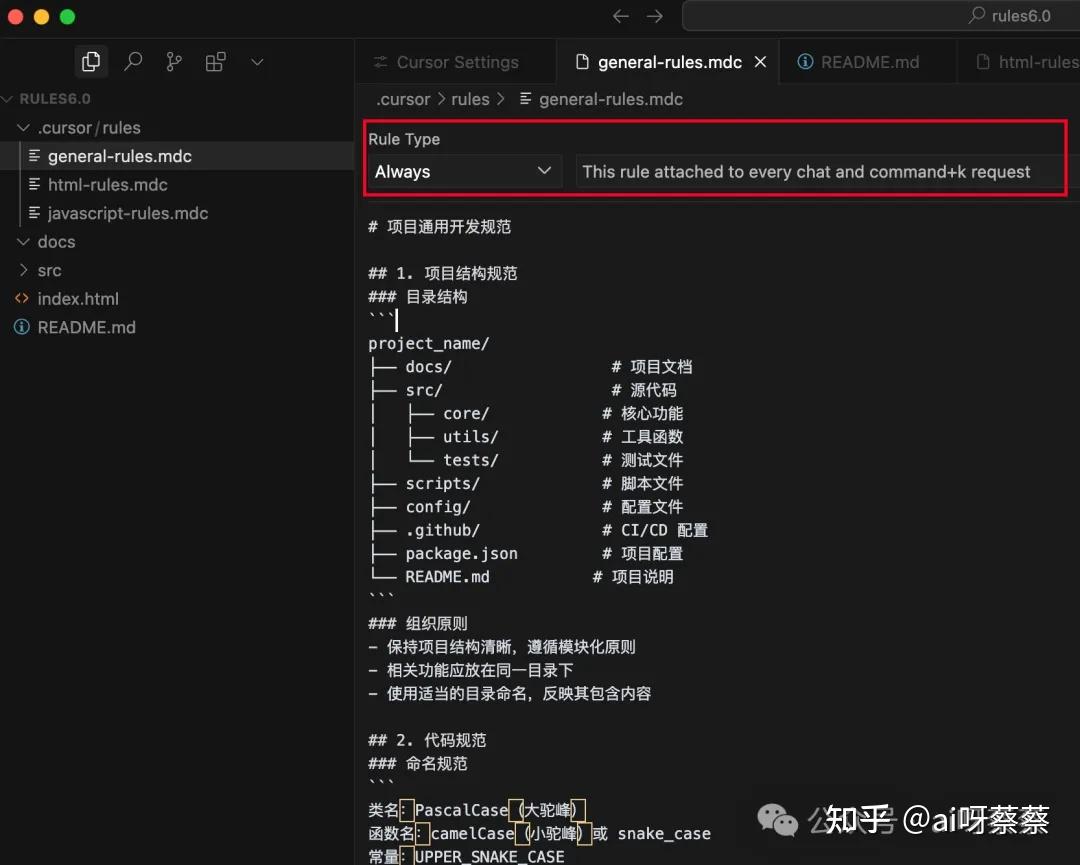Screen dimensions: 1080x865
Task: Click the forward navigation arrow
Action: [x=654, y=16]
